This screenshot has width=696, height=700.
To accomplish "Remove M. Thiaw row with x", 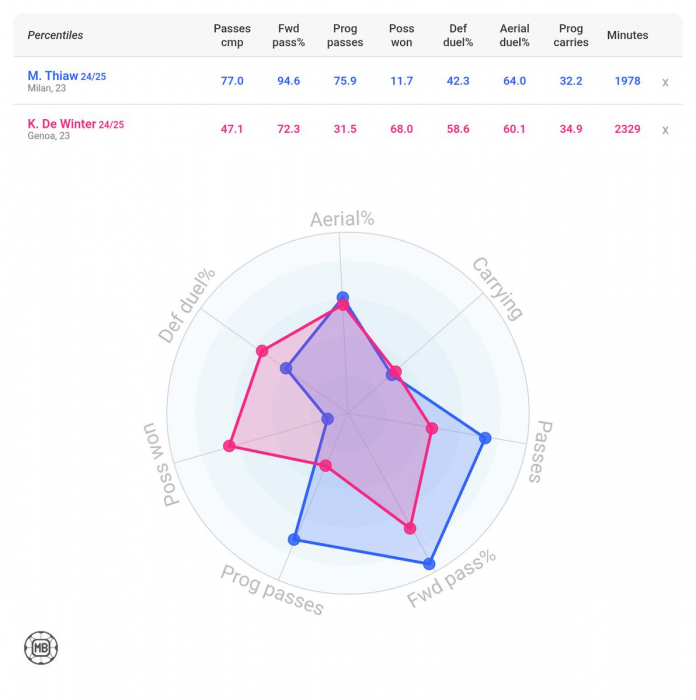I will tap(665, 82).
